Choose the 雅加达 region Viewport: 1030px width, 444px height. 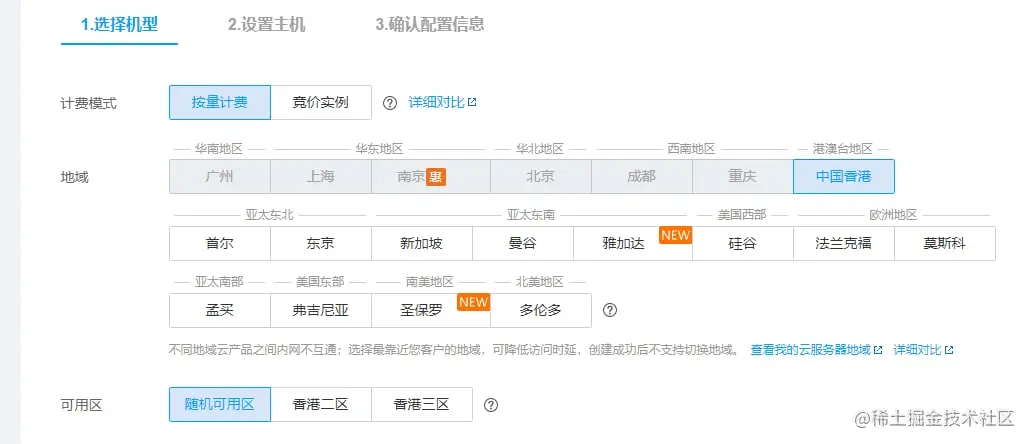click(633, 244)
